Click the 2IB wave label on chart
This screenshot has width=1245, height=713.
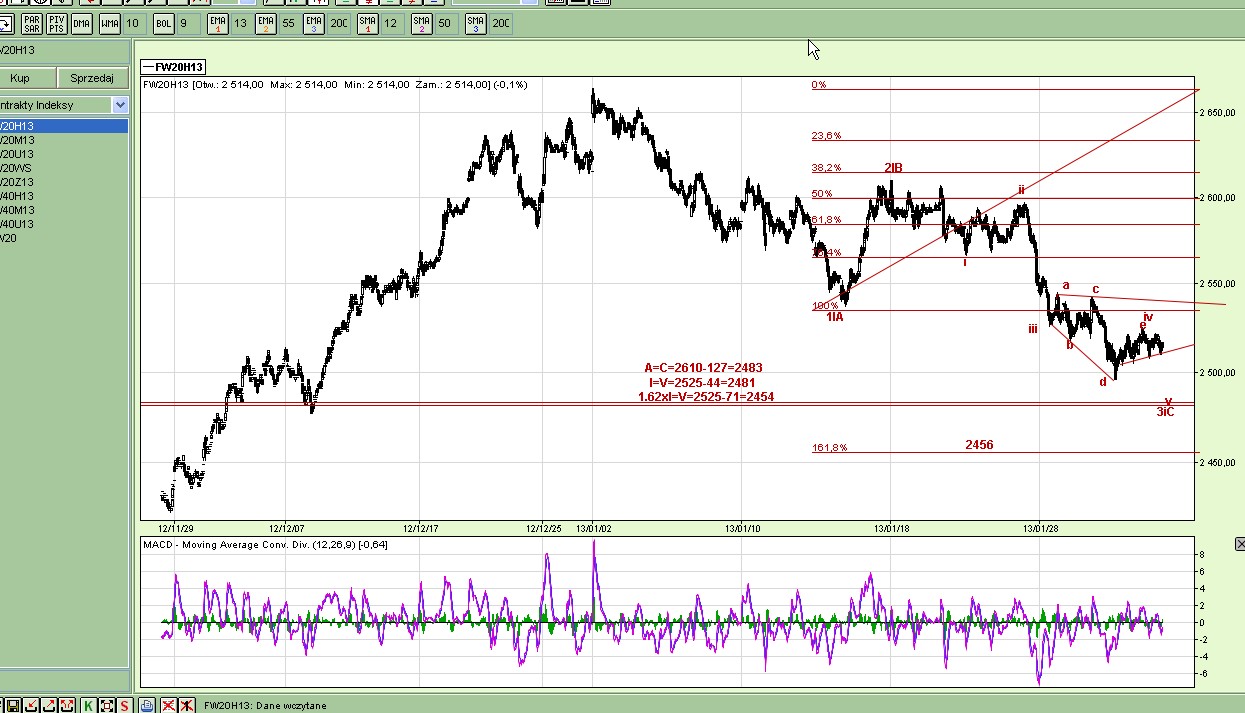click(893, 168)
